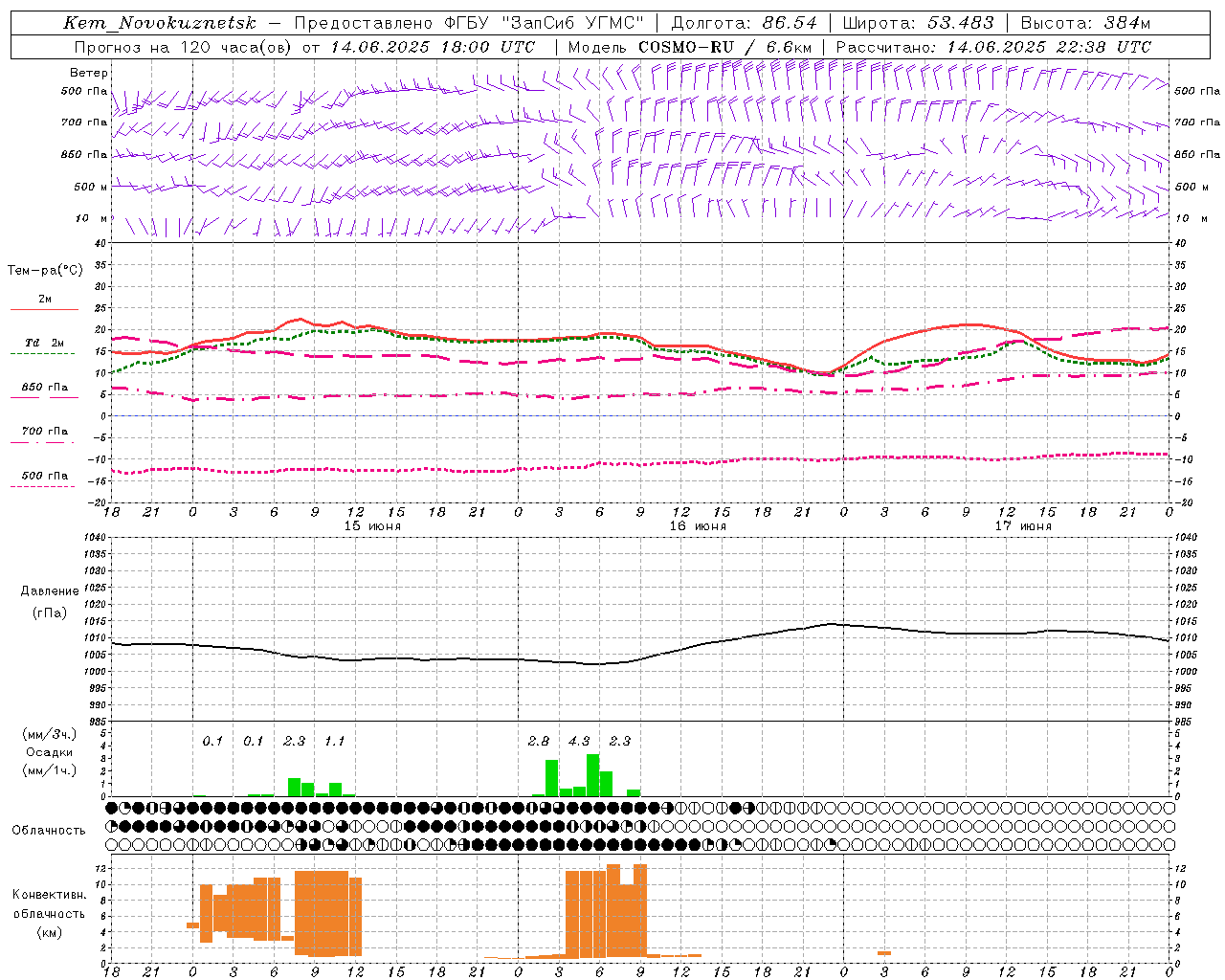Click the '17 июня' date label
Viewport: 1225px width, 980px height.
pos(1023,526)
